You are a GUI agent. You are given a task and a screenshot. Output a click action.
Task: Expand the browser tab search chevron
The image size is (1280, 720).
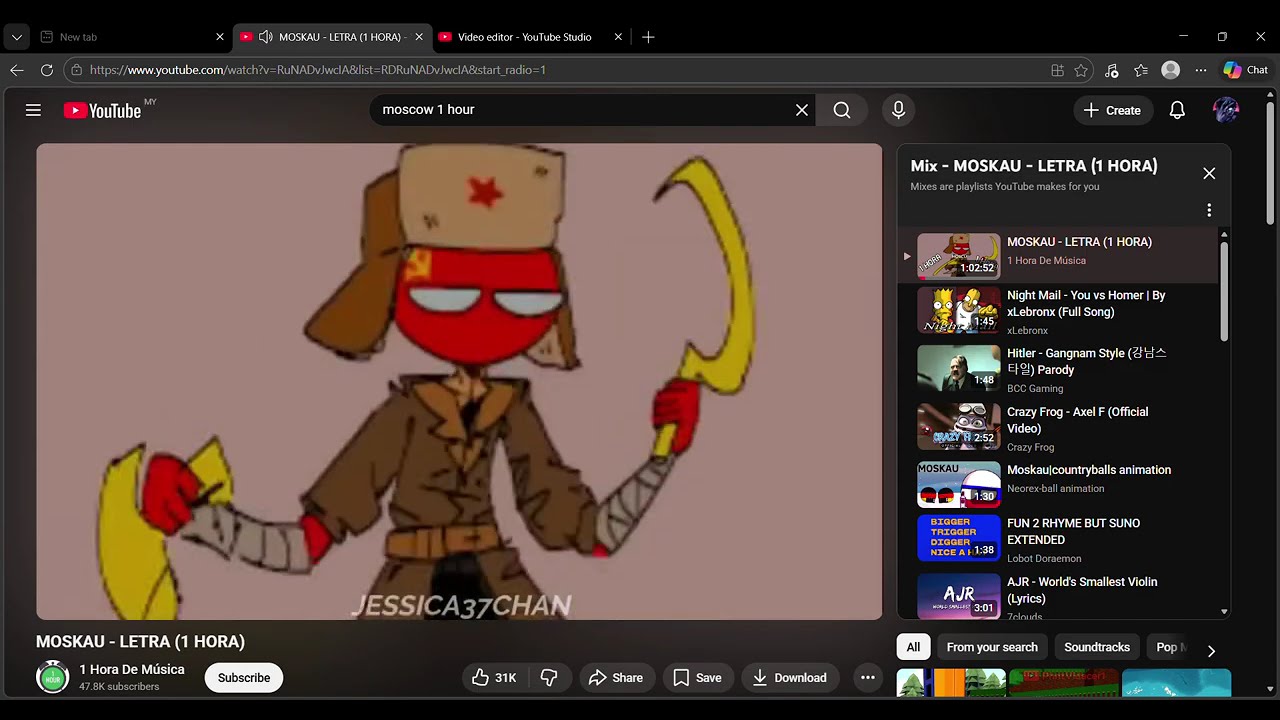point(16,37)
